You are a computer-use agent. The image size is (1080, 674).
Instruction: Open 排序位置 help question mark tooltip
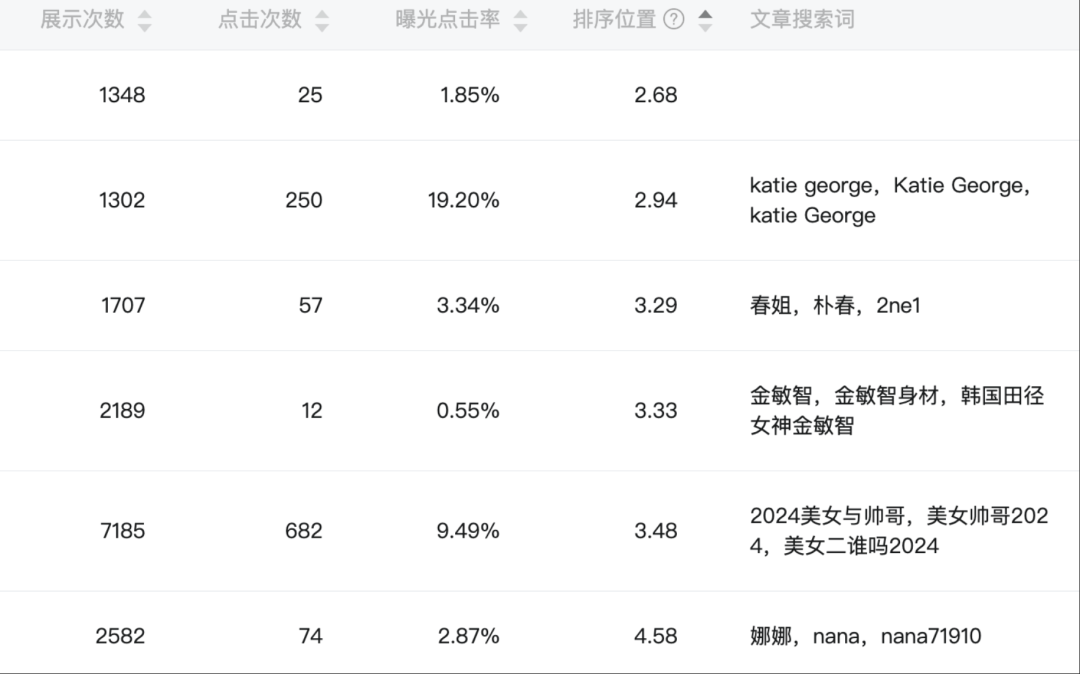[x=674, y=20]
